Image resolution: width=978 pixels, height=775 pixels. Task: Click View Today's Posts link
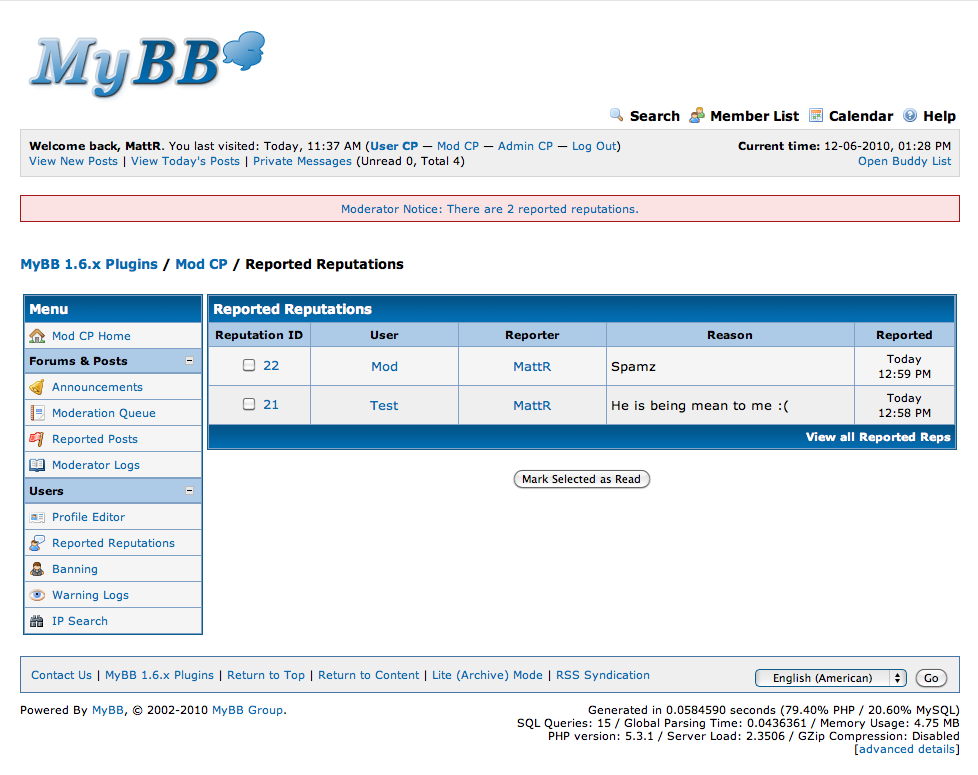(x=185, y=161)
